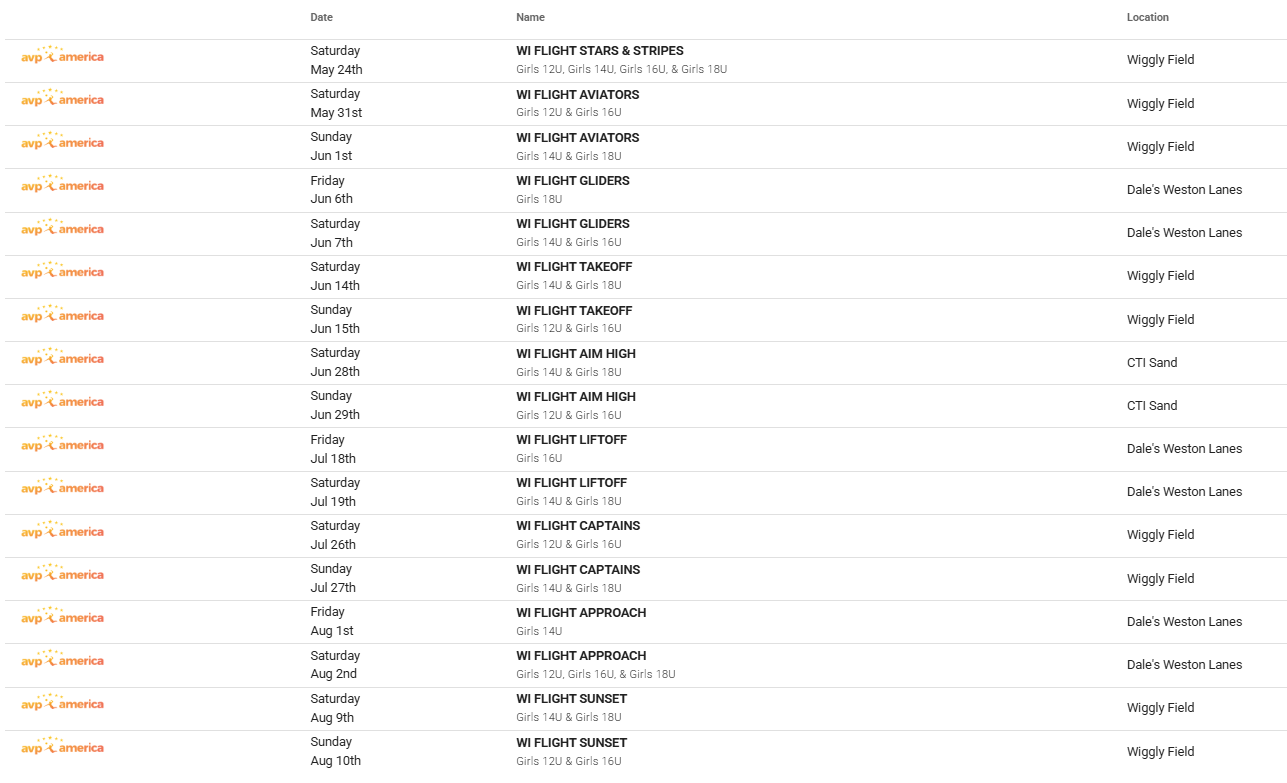
Task: Click the Date column header
Action: 322,17
